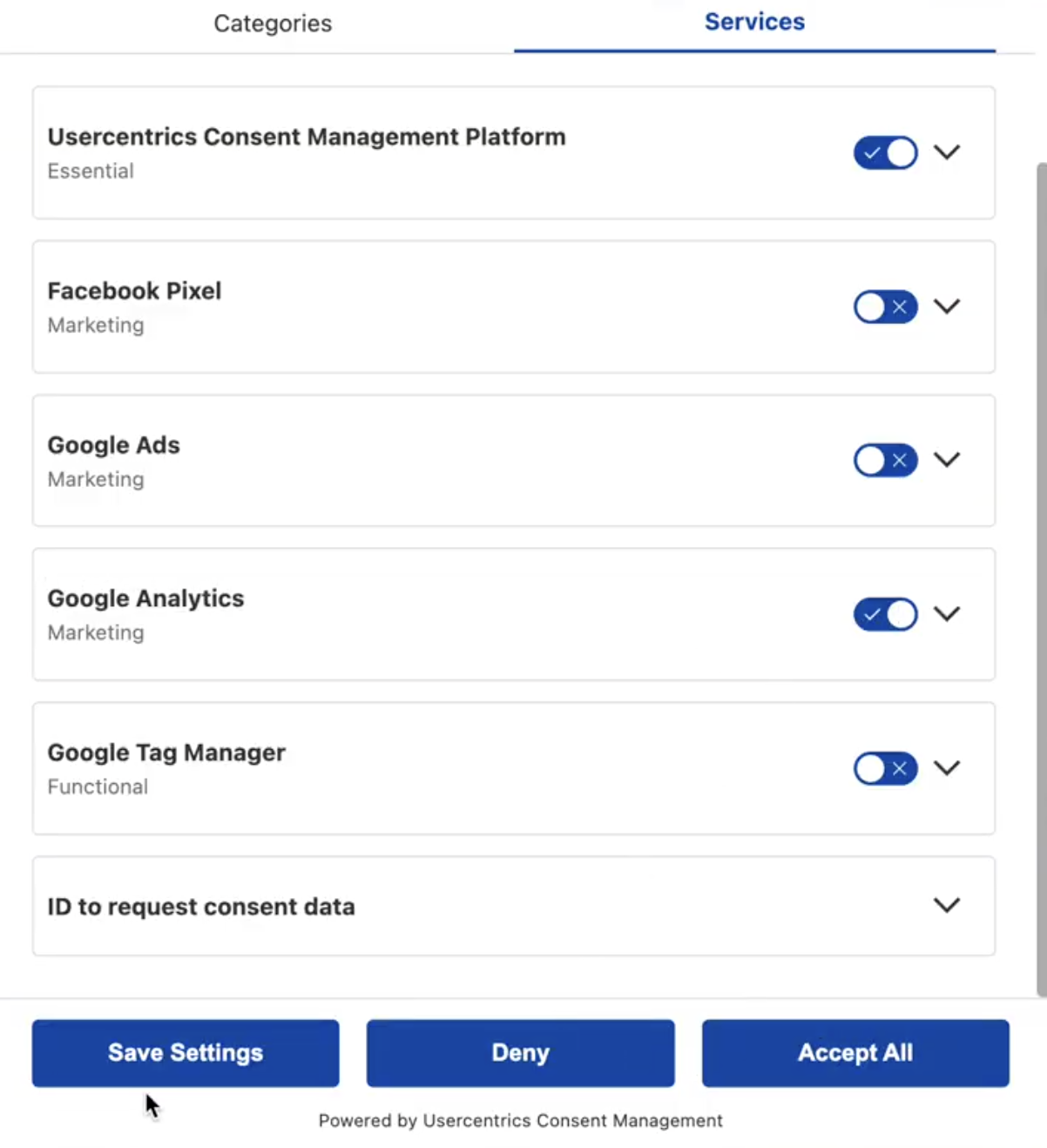The width and height of the screenshot is (1047, 1148).
Task: Expand Google Ads details chevron
Action: coord(947,459)
